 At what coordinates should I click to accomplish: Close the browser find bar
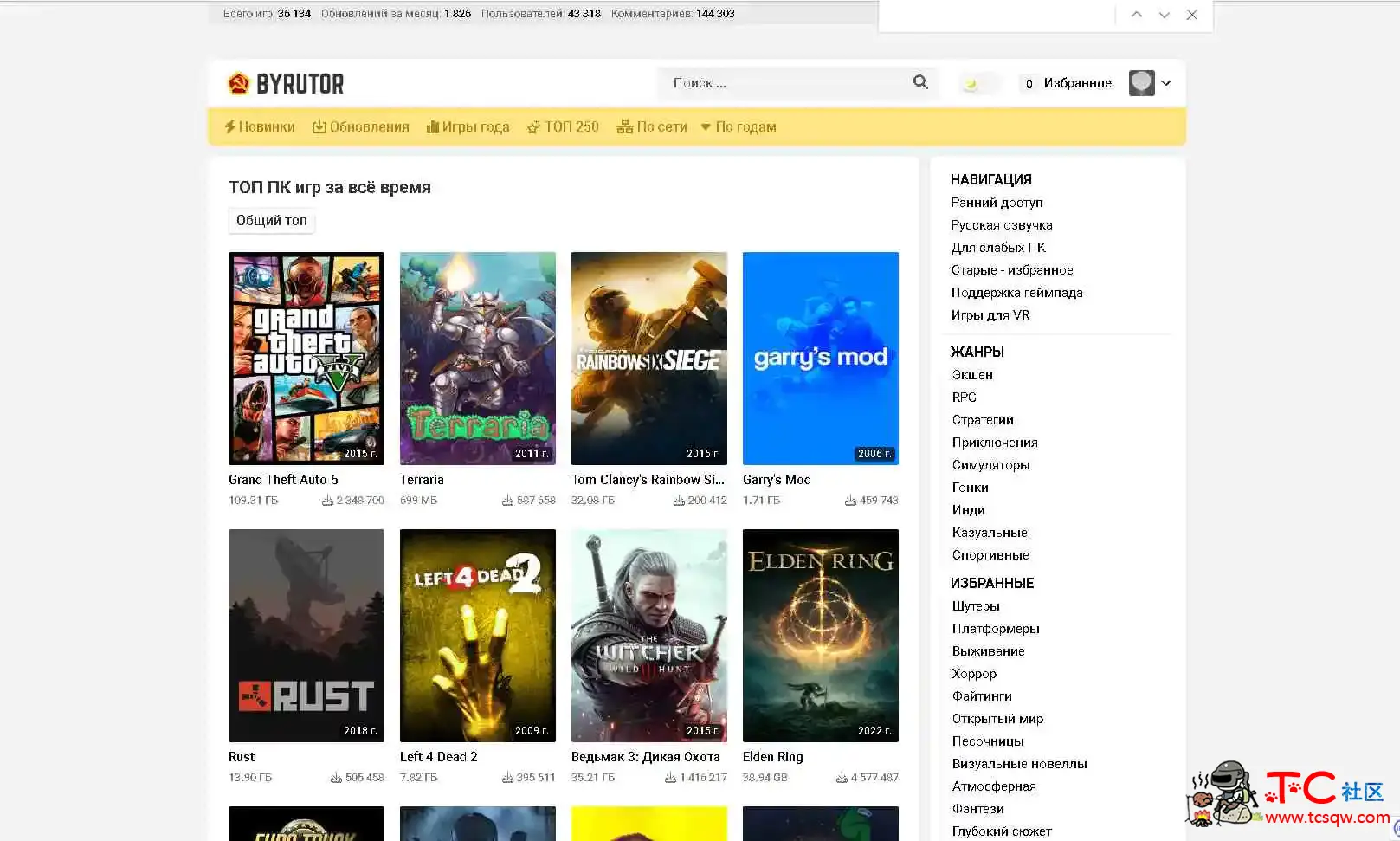[1192, 15]
